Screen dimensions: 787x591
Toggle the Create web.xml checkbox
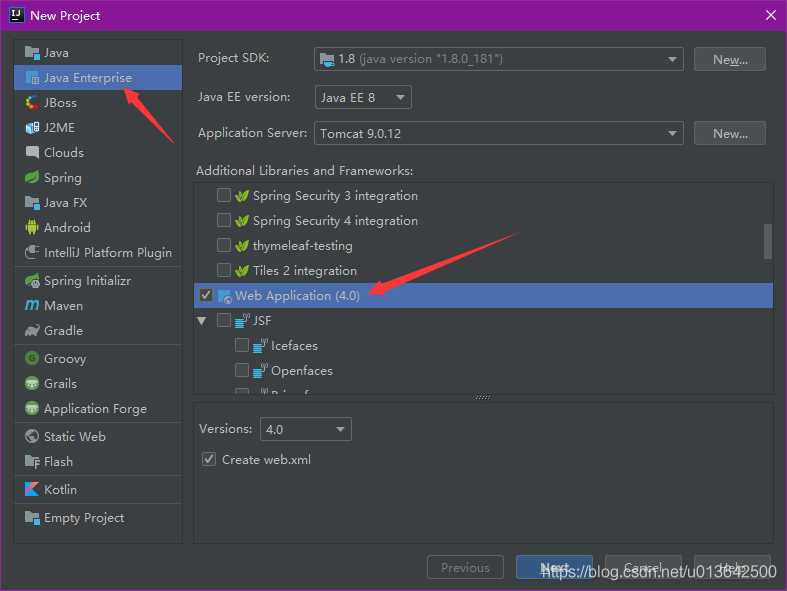tap(209, 459)
